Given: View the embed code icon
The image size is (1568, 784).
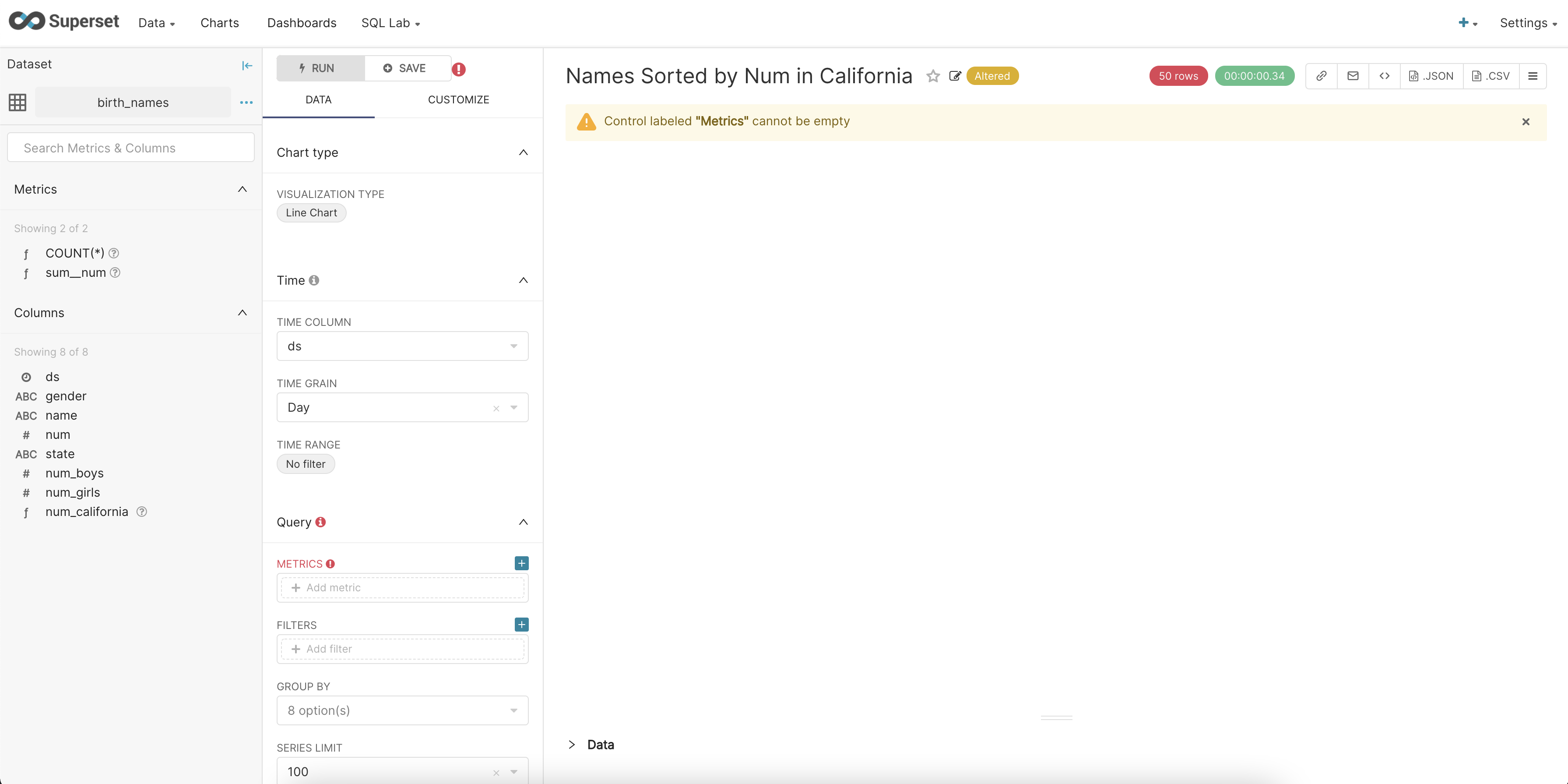Looking at the screenshot, I should (x=1385, y=75).
